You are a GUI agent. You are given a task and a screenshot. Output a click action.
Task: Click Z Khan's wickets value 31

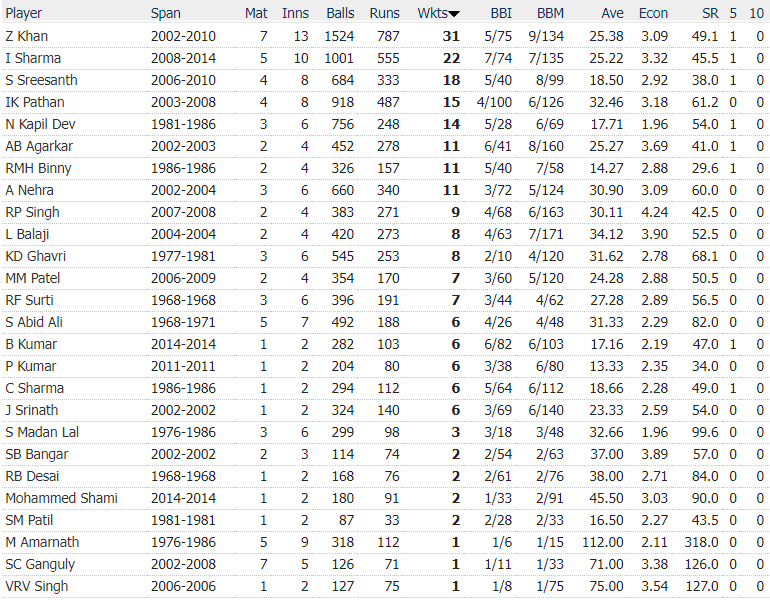click(x=451, y=36)
